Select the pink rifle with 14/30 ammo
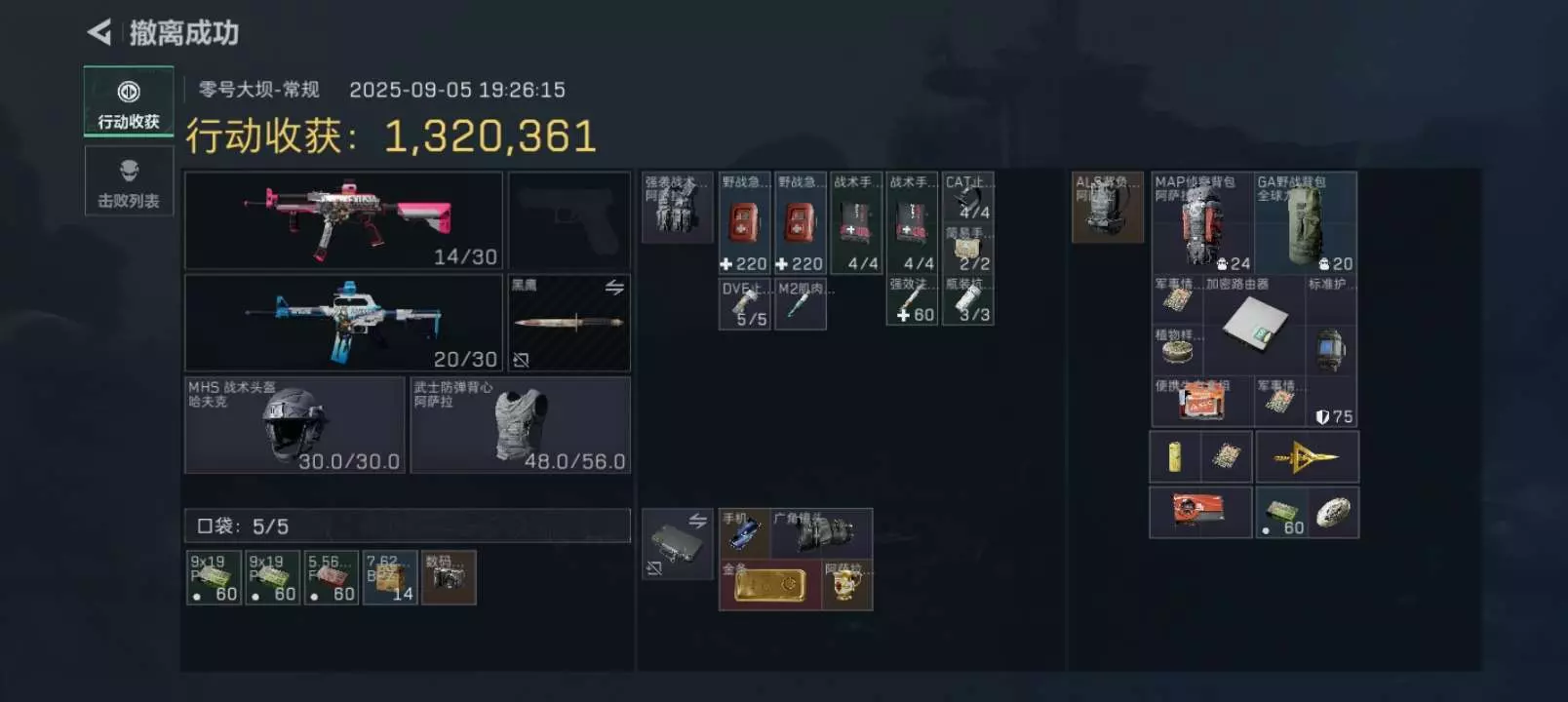This screenshot has height=702, width=1568. (343, 220)
